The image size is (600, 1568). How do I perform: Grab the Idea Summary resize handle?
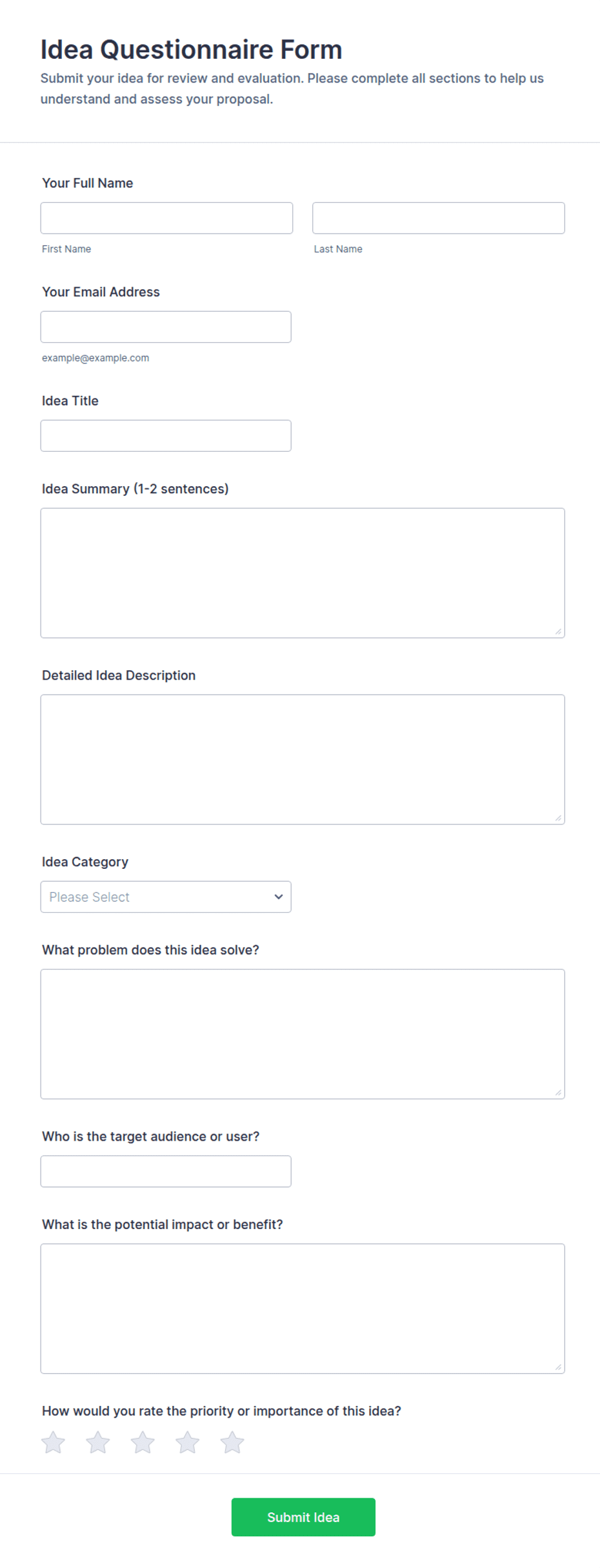[x=558, y=631]
